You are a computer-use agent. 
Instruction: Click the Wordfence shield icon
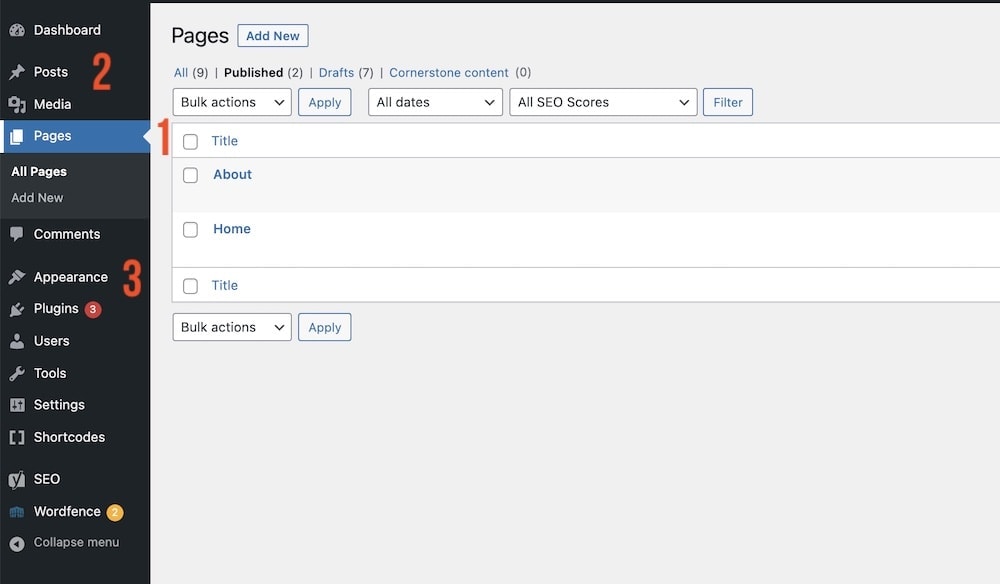pyautogui.click(x=17, y=512)
